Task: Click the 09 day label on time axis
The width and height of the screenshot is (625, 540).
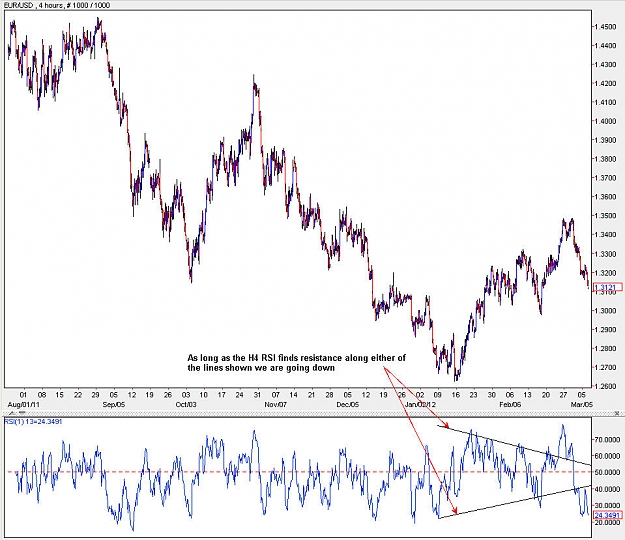Action: (x=438, y=395)
